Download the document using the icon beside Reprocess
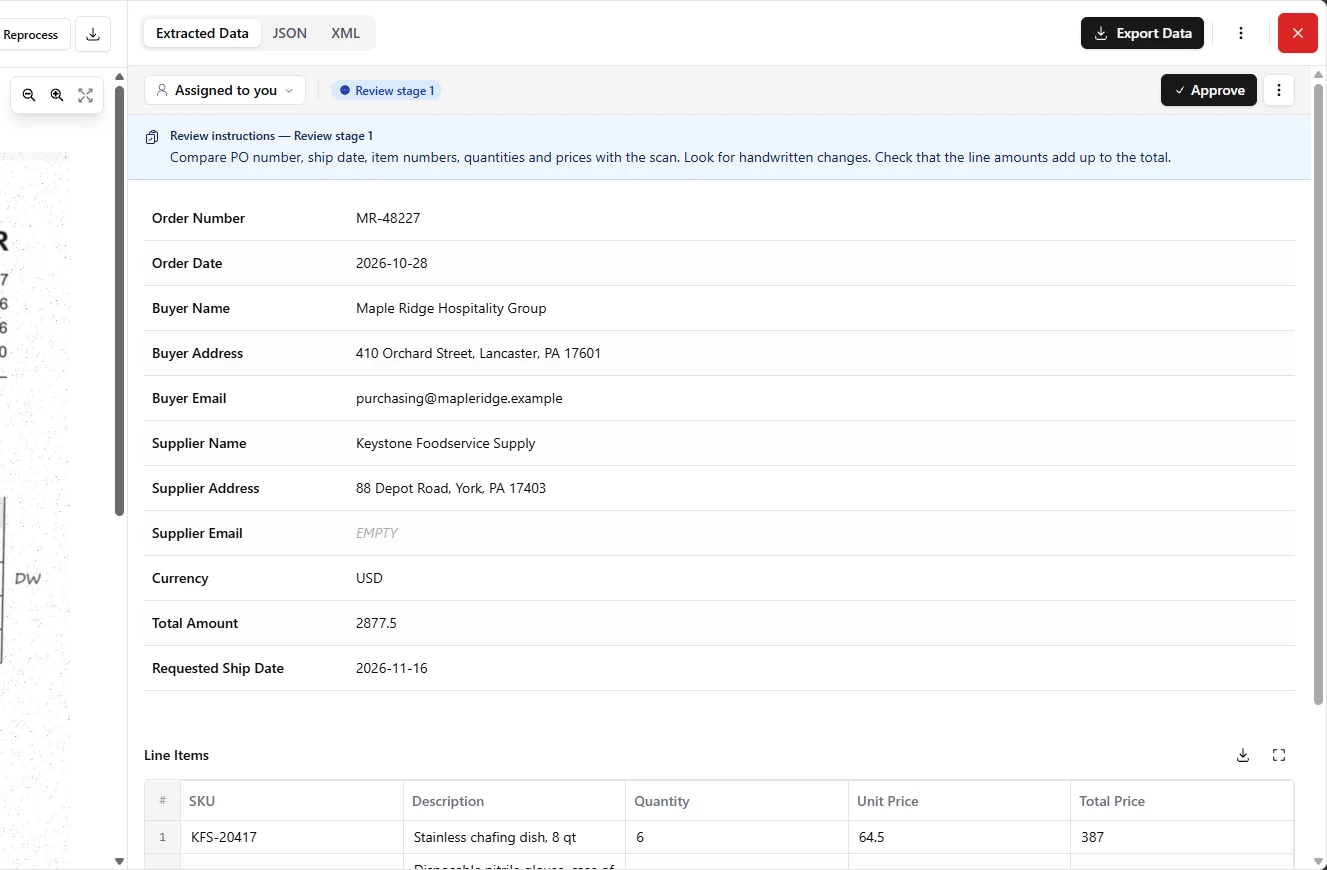This screenshot has height=870, width=1327. coord(93,34)
